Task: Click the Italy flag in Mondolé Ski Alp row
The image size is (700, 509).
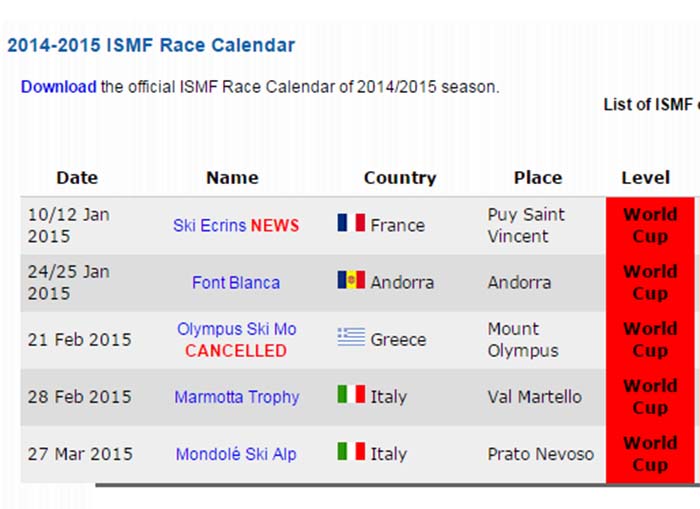Action: (351, 451)
